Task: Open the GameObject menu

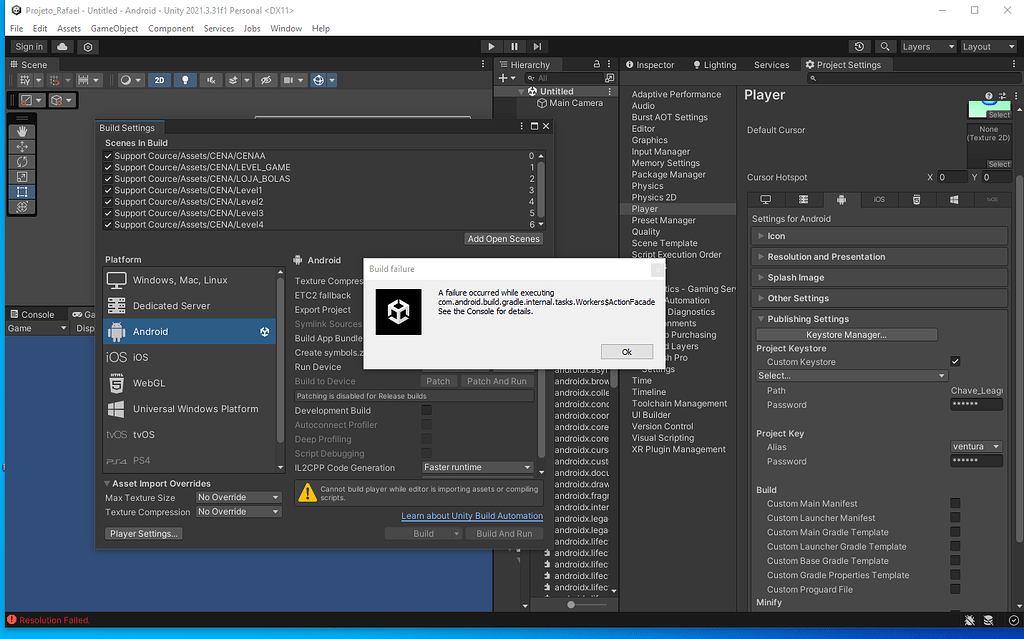Action: point(112,28)
